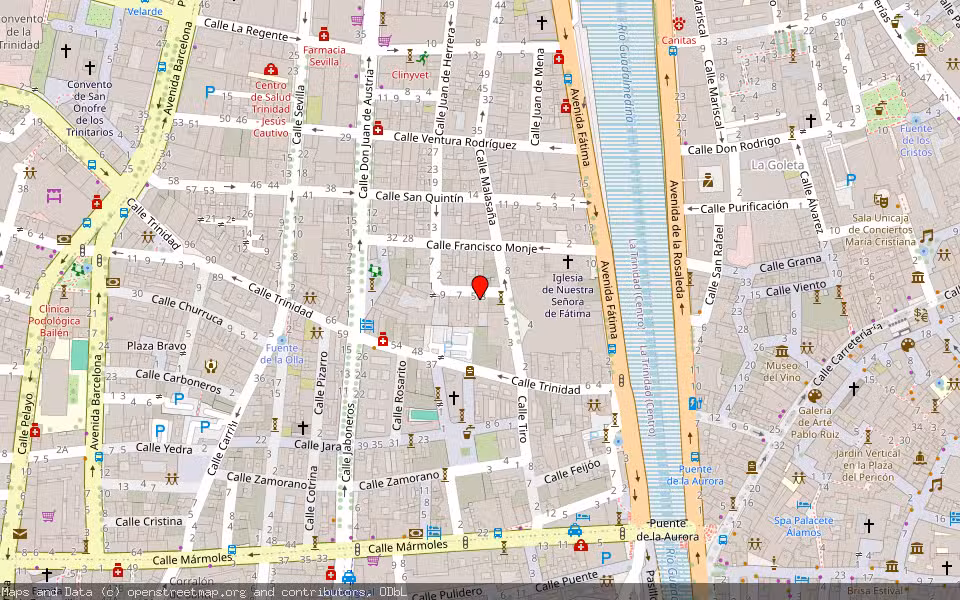The height and width of the screenshot is (600, 960).
Task: Click the Calle San Quintín label
Action: coord(419,197)
